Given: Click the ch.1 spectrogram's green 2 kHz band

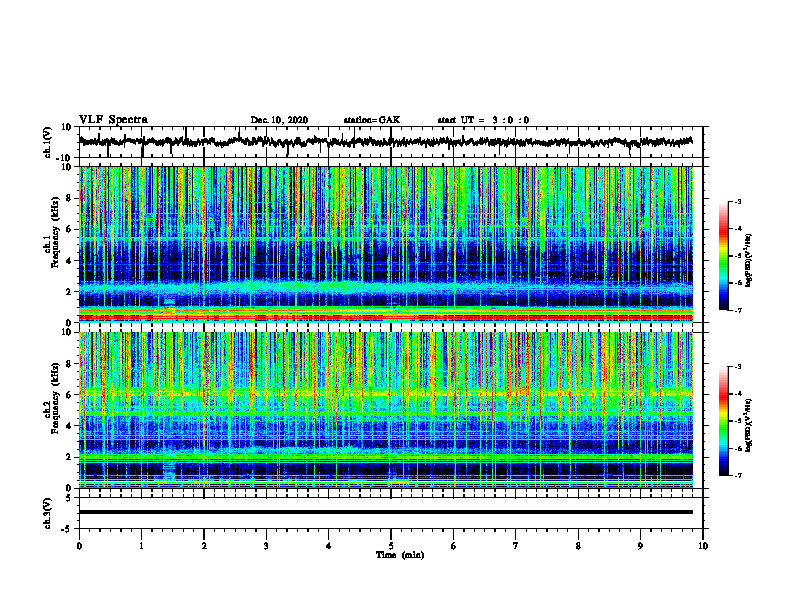Looking at the screenshot, I should point(385,288).
